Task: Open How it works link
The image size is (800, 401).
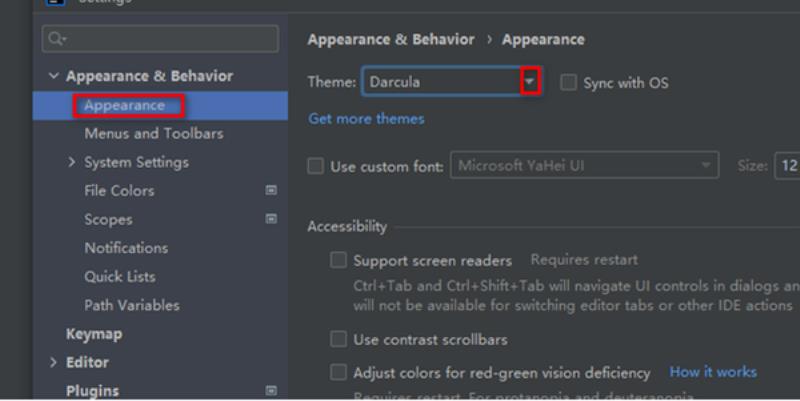Action: [x=713, y=372]
